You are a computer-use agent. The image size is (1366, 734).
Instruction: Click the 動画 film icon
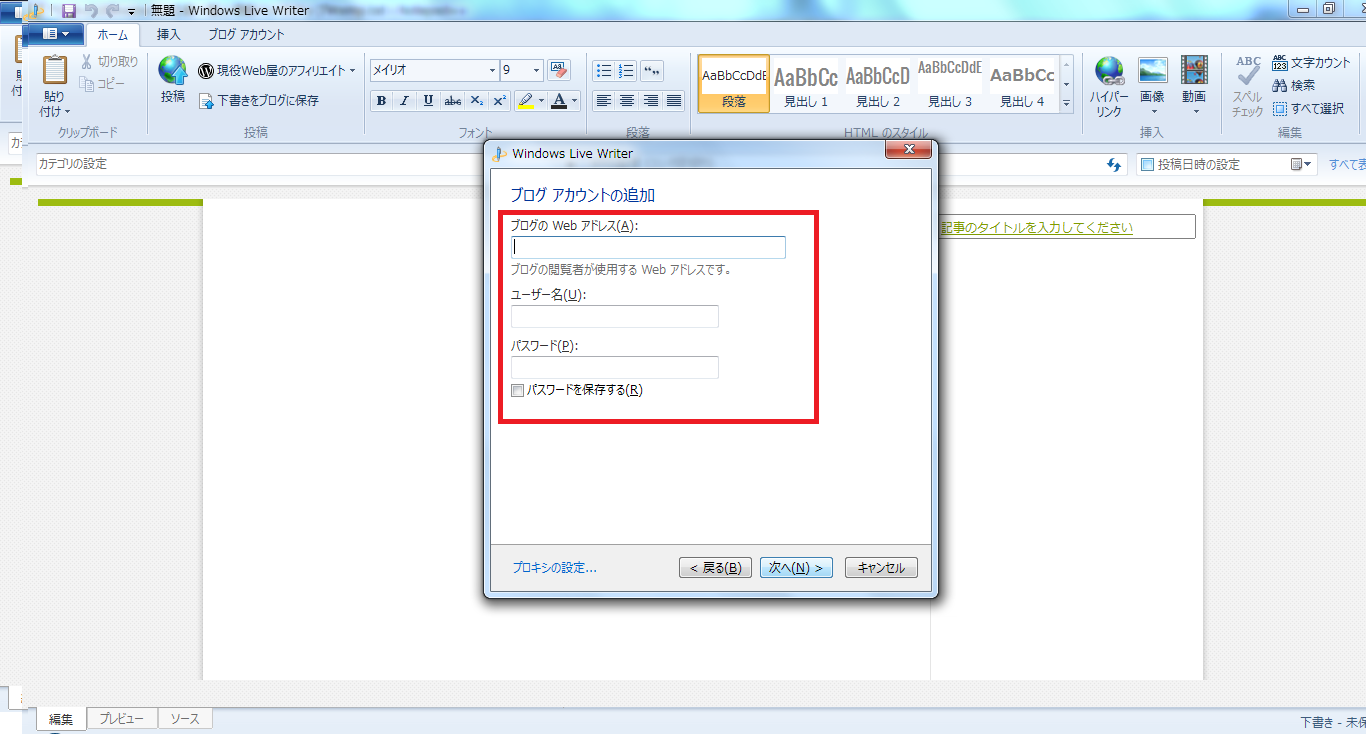tap(1194, 70)
